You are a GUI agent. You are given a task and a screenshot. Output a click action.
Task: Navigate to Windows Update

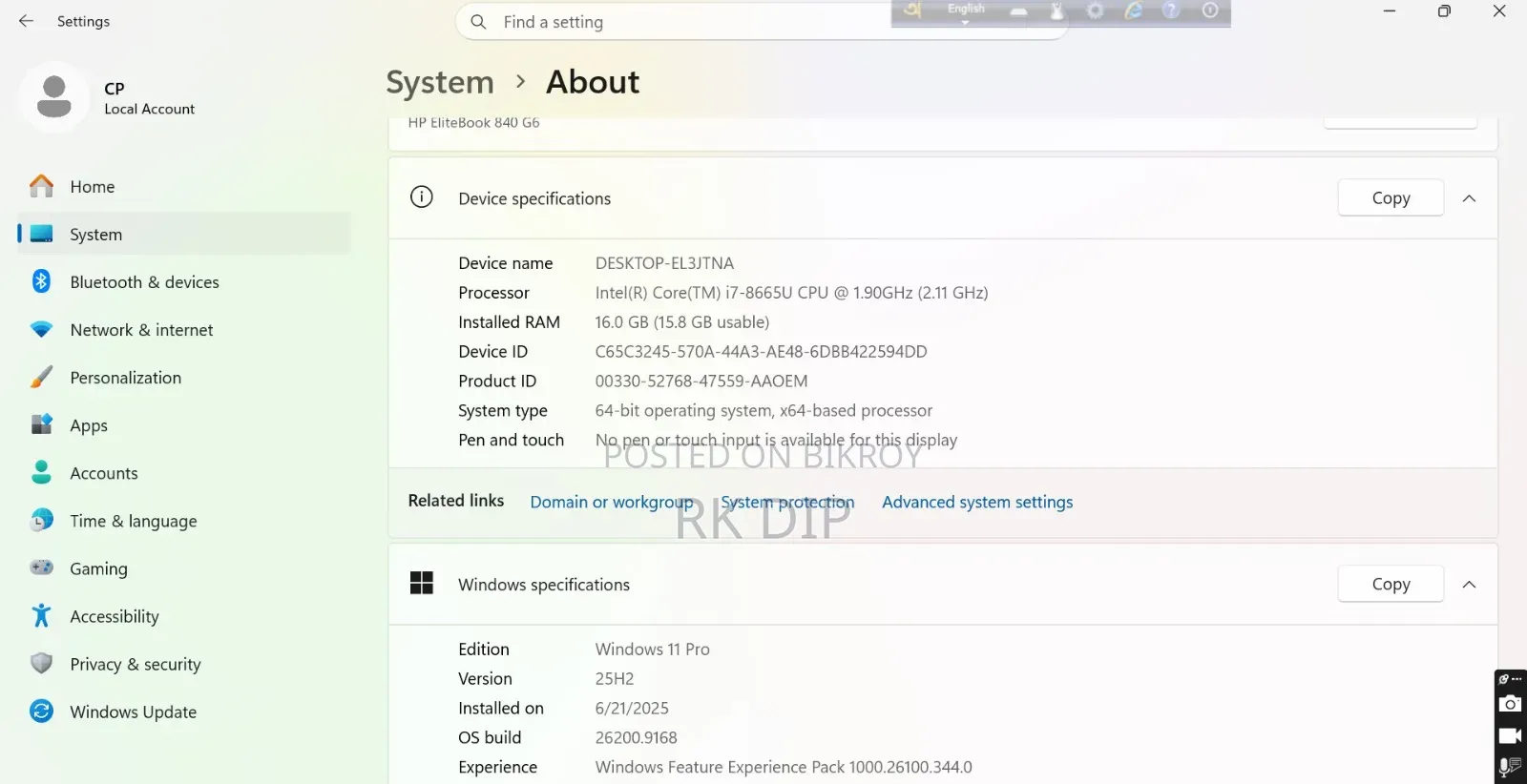(184, 712)
